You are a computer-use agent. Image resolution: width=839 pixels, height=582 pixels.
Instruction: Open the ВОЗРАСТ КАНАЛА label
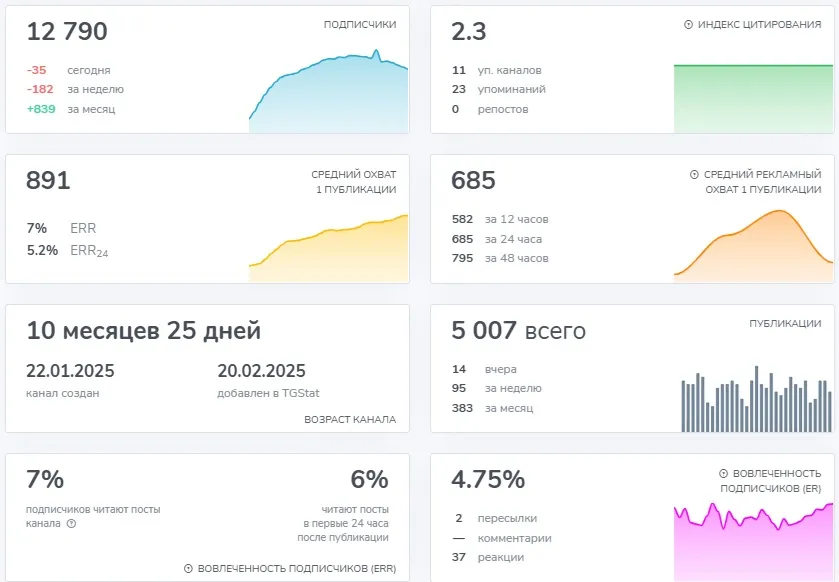[x=350, y=419]
